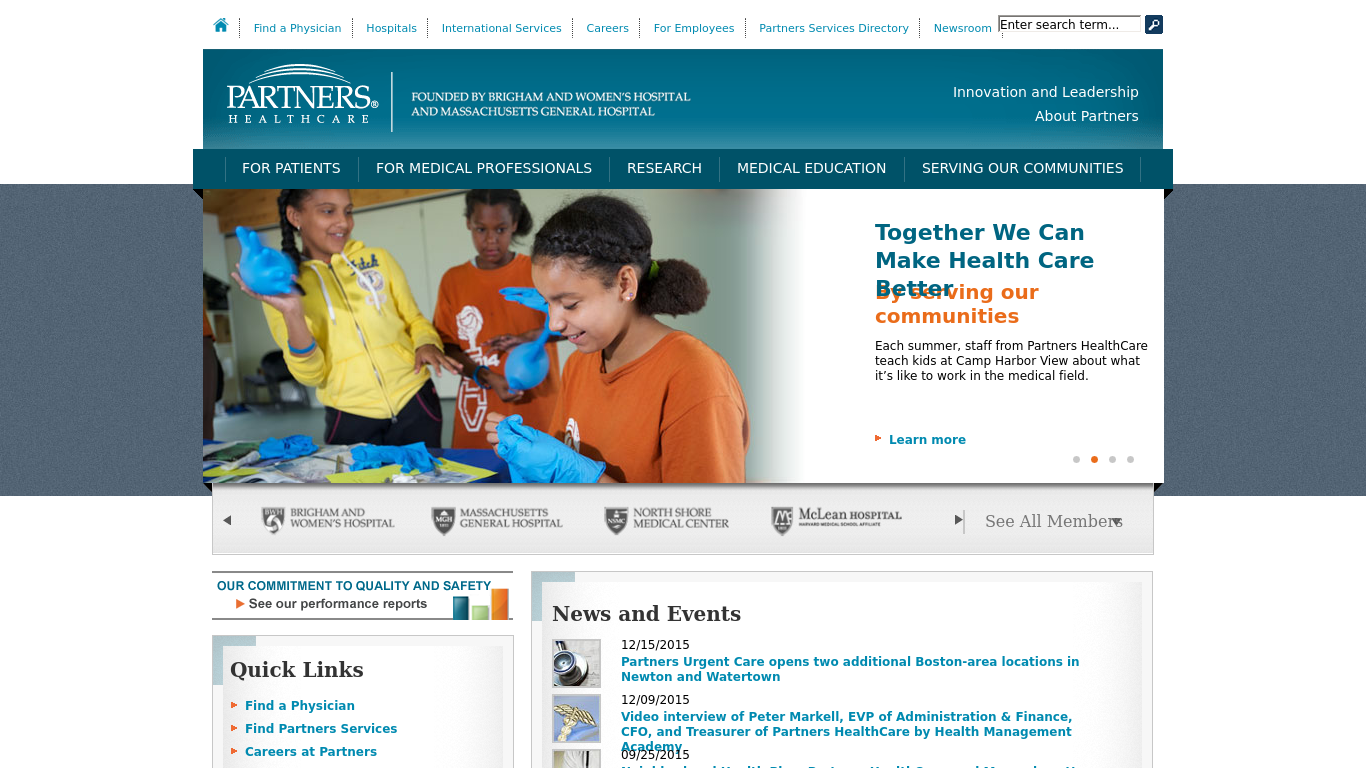This screenshot has width=1366, height=768.
Task: Open Find a Physician under Quick Links
Action: tap(300, 705)
